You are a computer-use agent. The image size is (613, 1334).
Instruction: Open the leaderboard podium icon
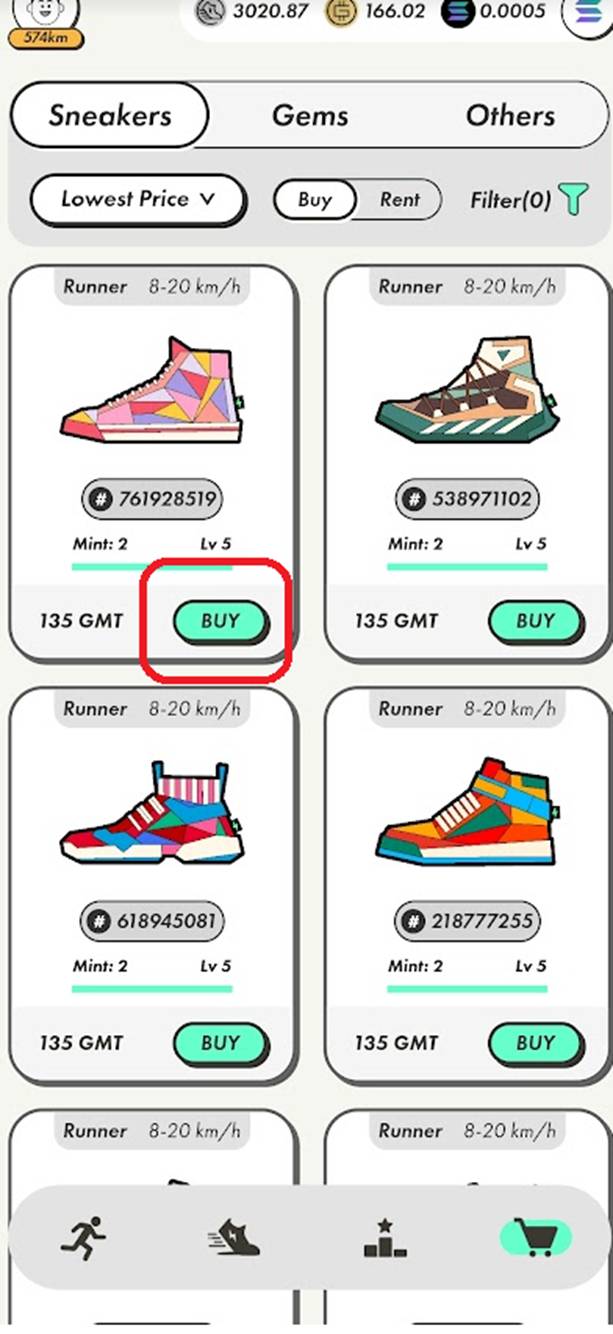(x=385, y=1237)
